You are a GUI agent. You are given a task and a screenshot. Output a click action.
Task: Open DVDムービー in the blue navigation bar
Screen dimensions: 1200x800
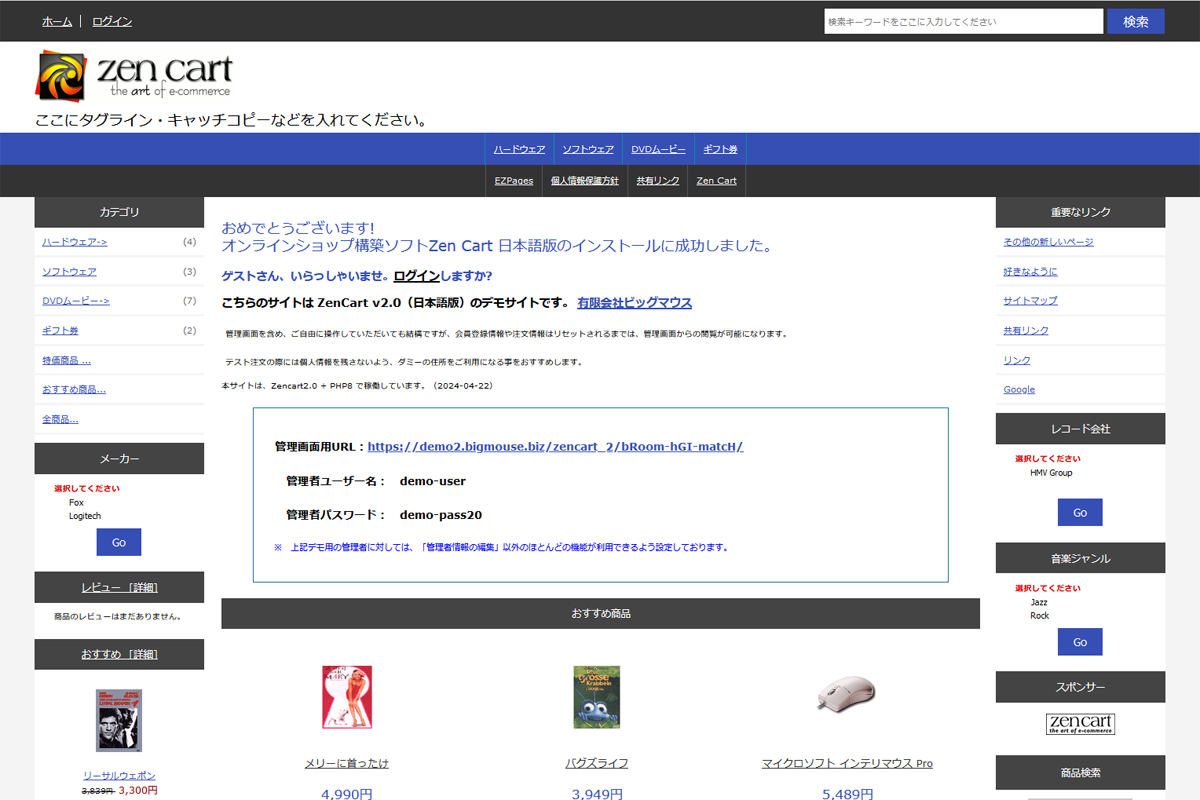click(658, 149)
